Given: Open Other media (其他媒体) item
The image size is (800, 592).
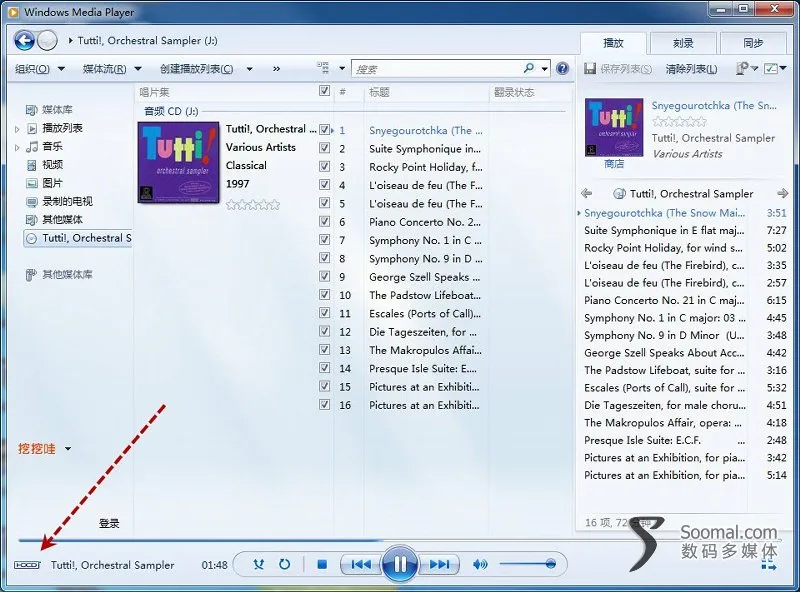Looking at the screenshot, I should click(54, 220).
